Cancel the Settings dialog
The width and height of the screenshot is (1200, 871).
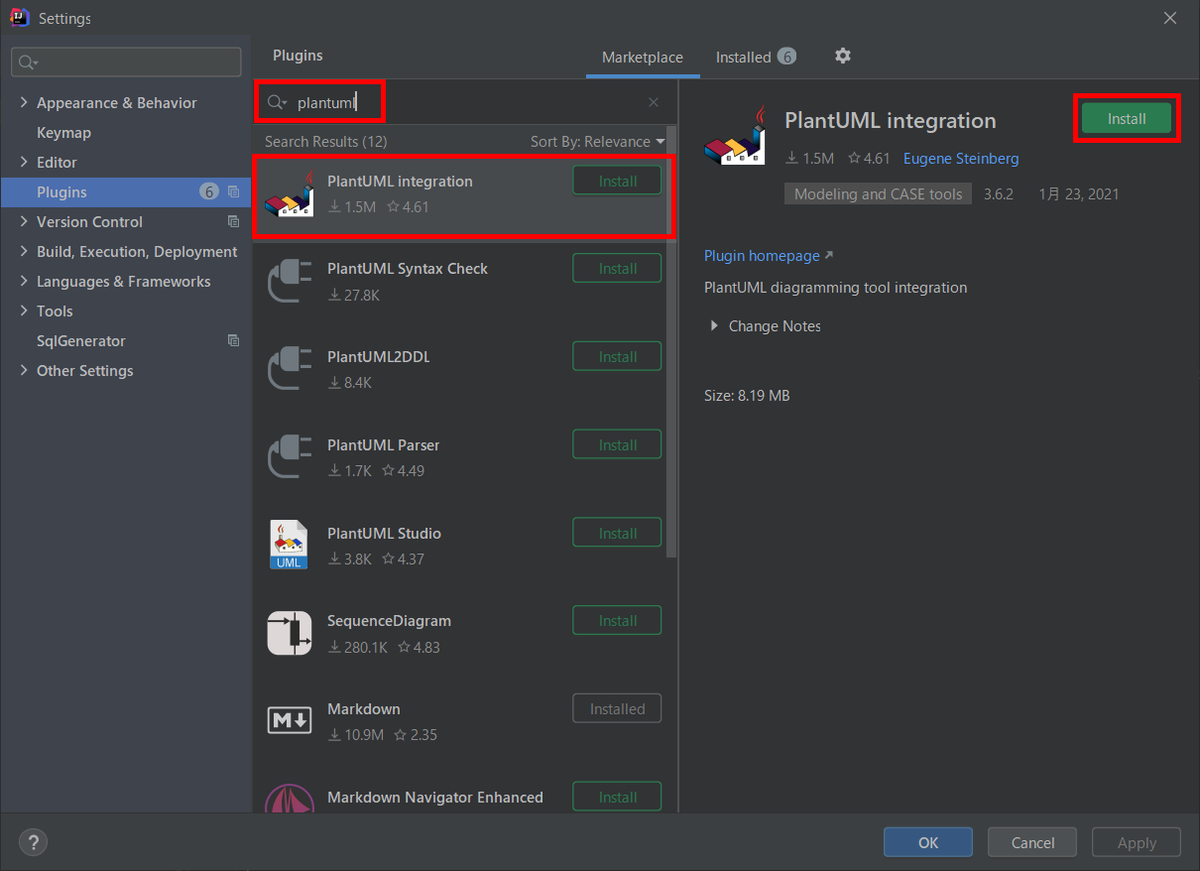(1032, 842)
